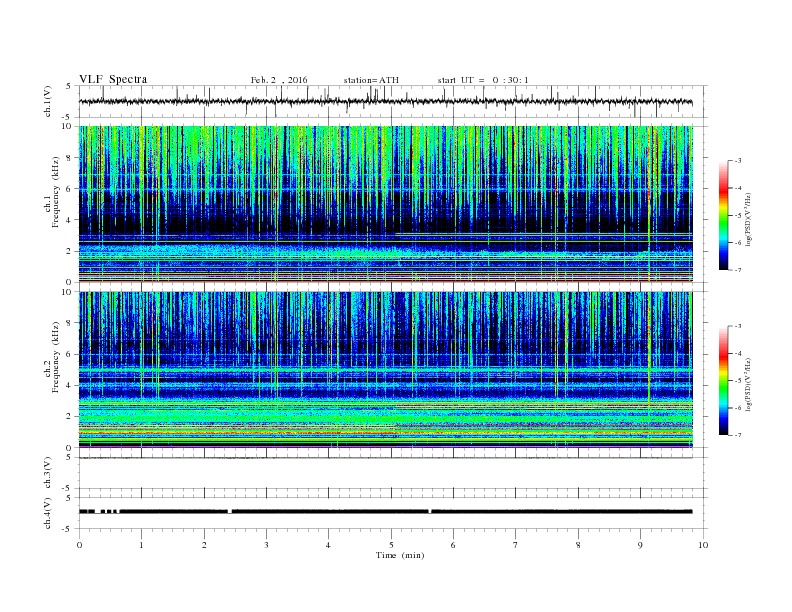Click the "station=ATH" header text

click(x=371, y=80)
